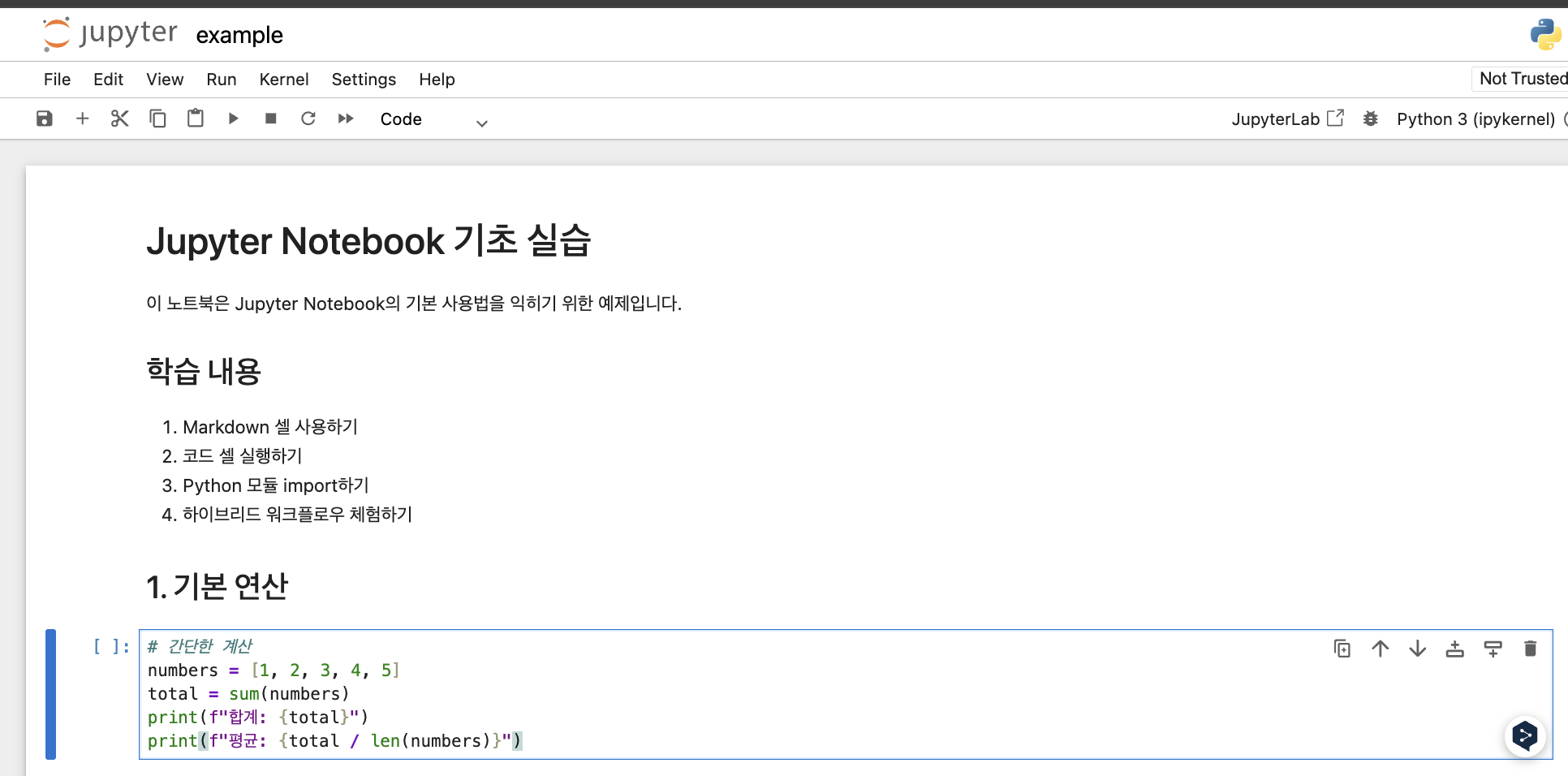Click list item '코드 셀 실행하기'
The image size is (1568, 776).
click(x=243, y=456)
